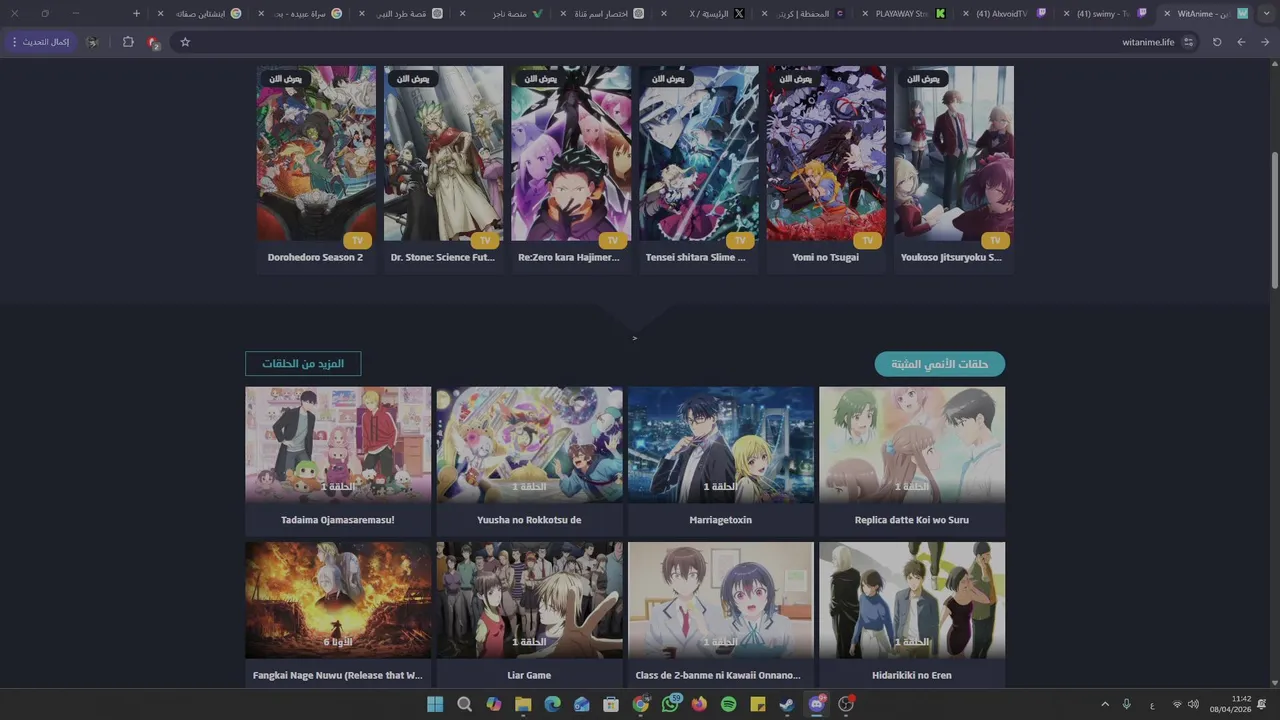Open Liar Game episode title link
Viewport: 1280px width, 720px height.
pyautogui.click(x=529, y=675)
